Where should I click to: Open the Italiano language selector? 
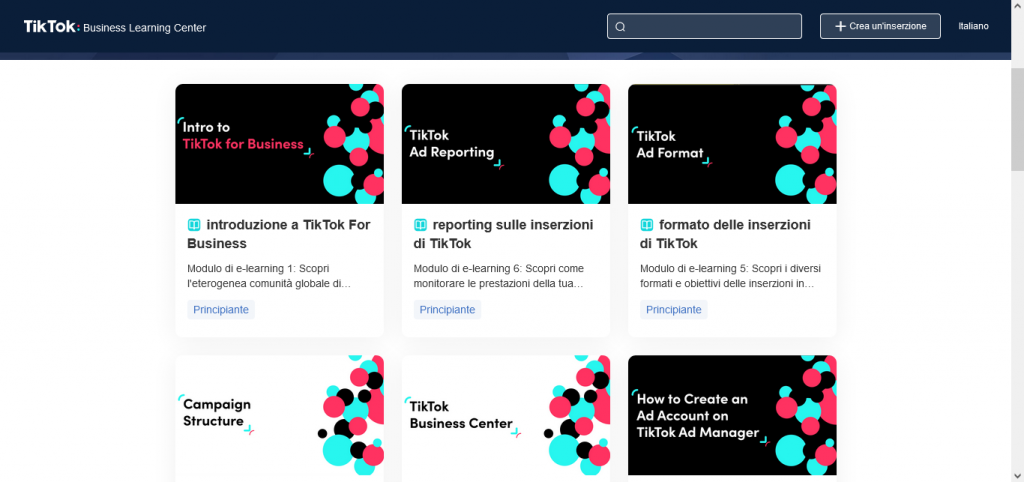[973, 26]
